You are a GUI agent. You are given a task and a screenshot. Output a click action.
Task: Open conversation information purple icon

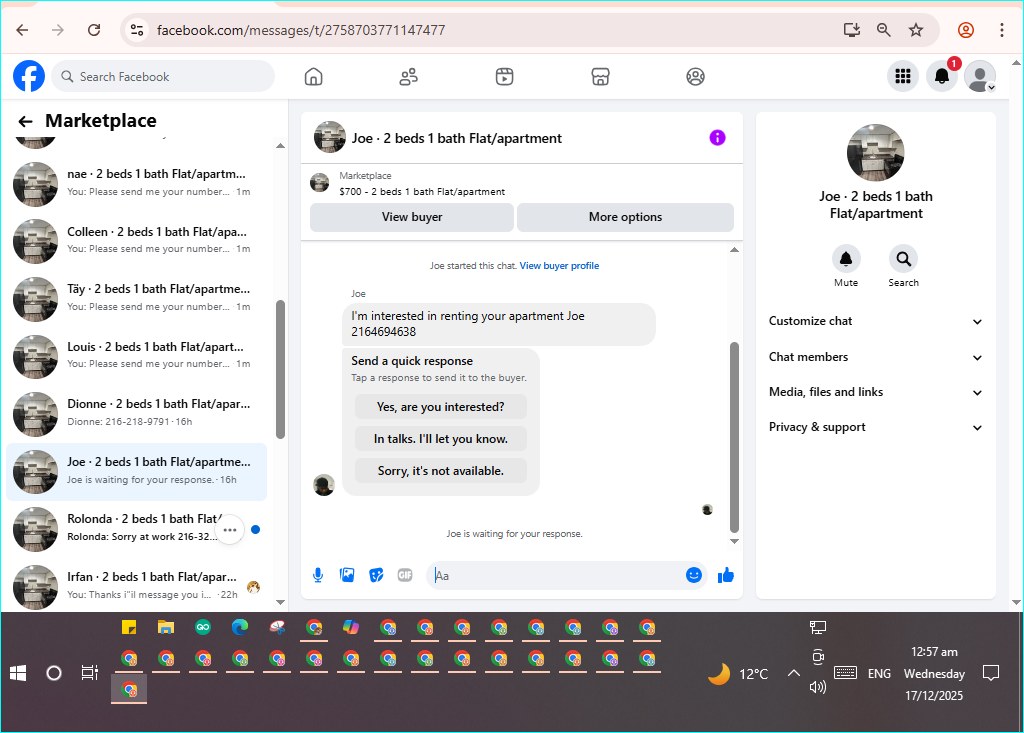click(x=717, y=138)
